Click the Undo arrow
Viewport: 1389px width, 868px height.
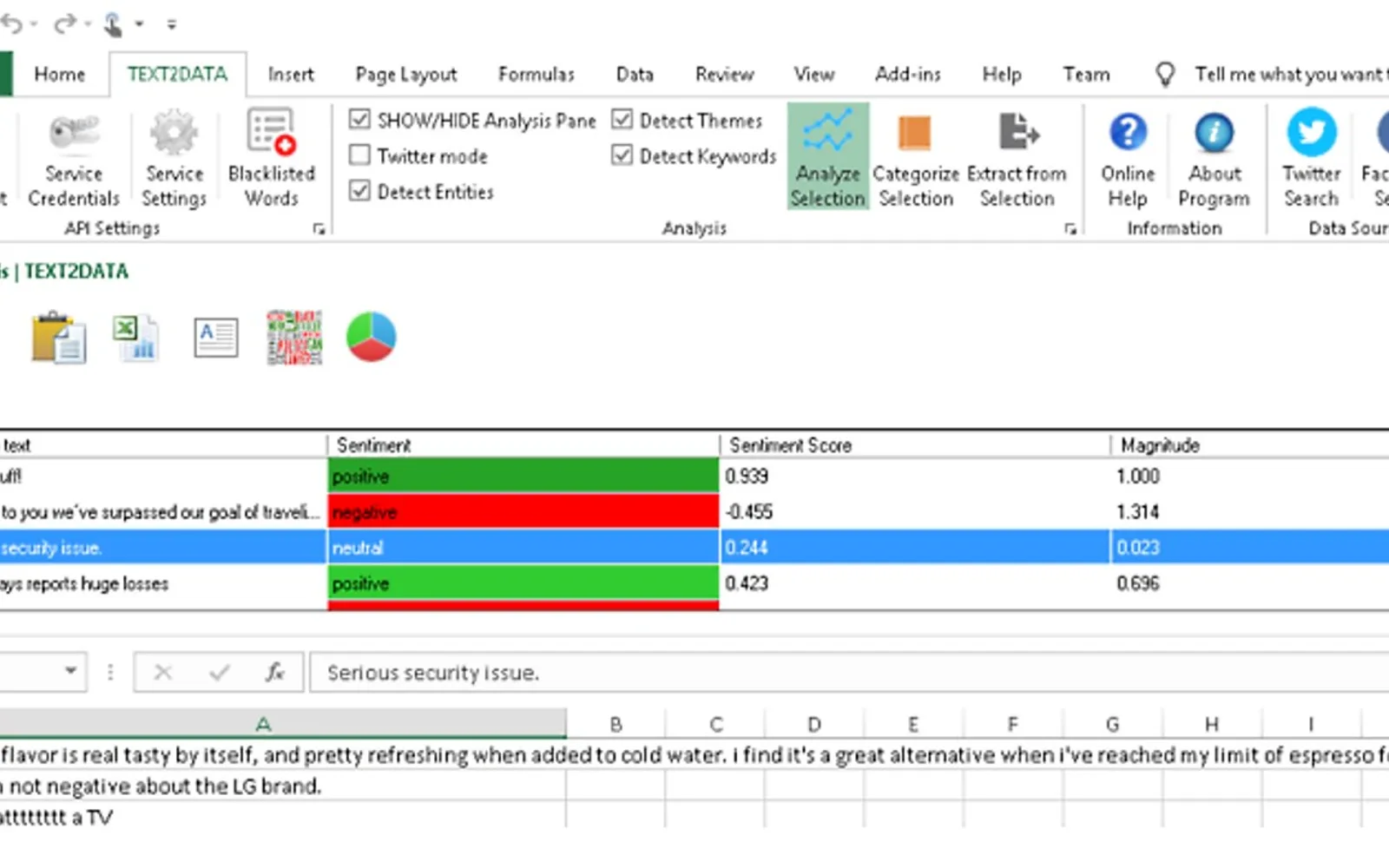click(11, 23)
